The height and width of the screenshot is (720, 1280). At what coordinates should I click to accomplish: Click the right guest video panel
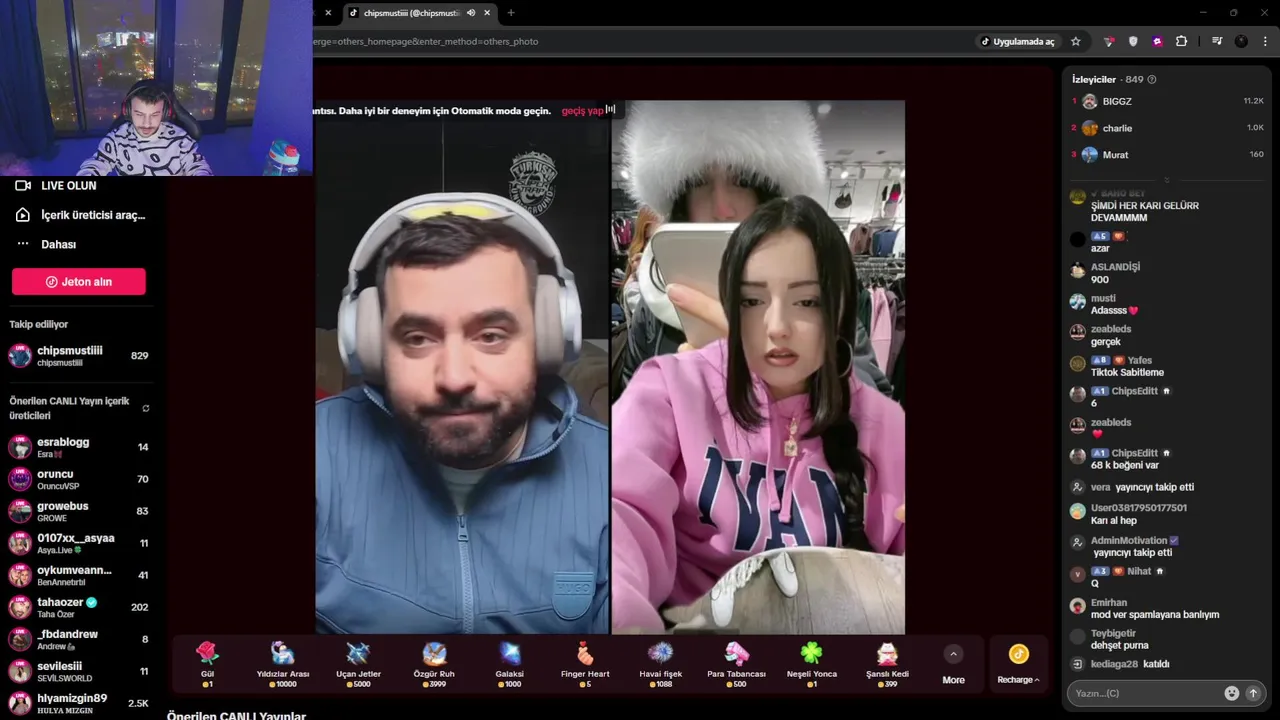click(758, 367)
